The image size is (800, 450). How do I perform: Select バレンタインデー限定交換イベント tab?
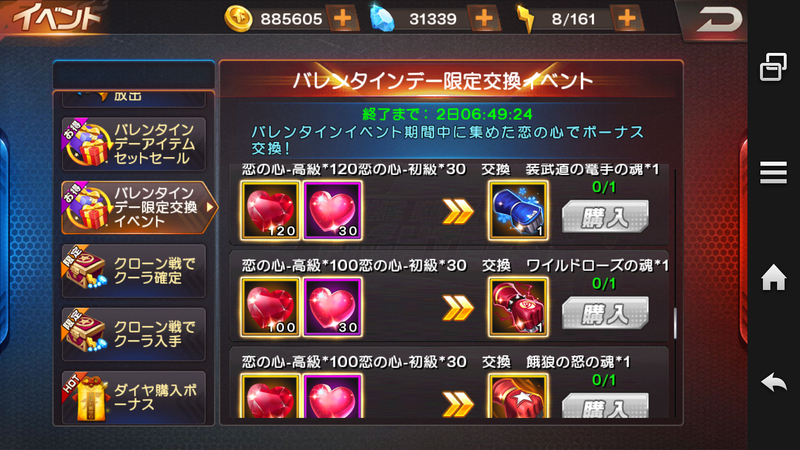[x=138, y=207]
